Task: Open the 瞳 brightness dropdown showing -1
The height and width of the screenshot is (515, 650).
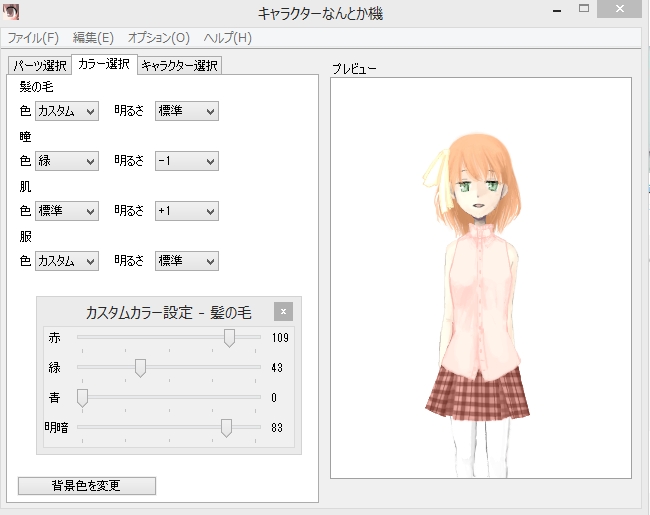Action: click(186, 161)
